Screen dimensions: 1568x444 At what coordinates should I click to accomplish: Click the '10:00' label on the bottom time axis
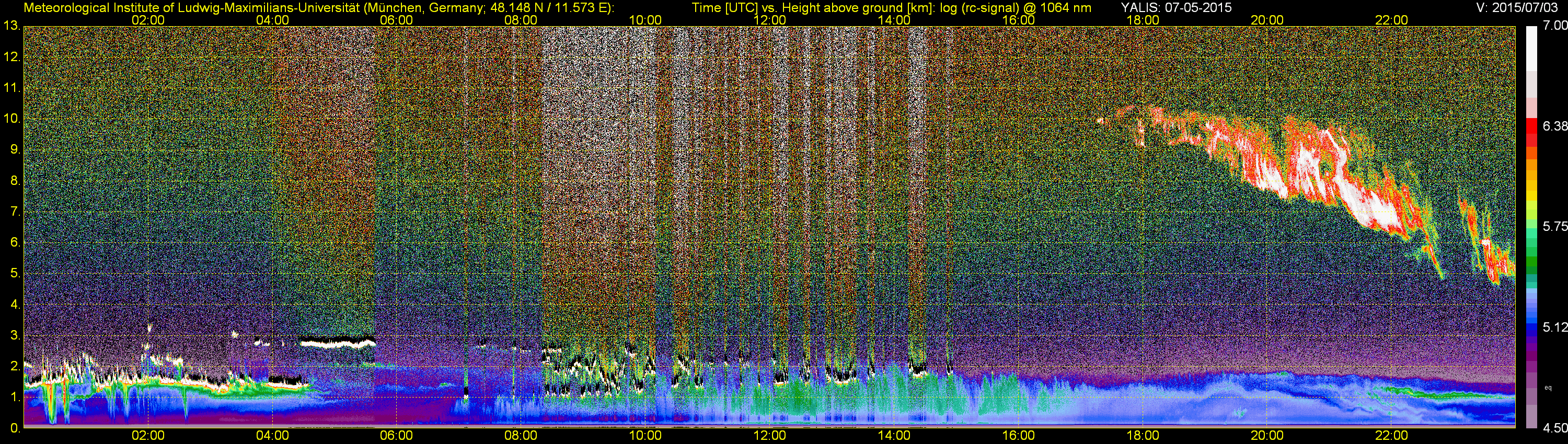645,436
